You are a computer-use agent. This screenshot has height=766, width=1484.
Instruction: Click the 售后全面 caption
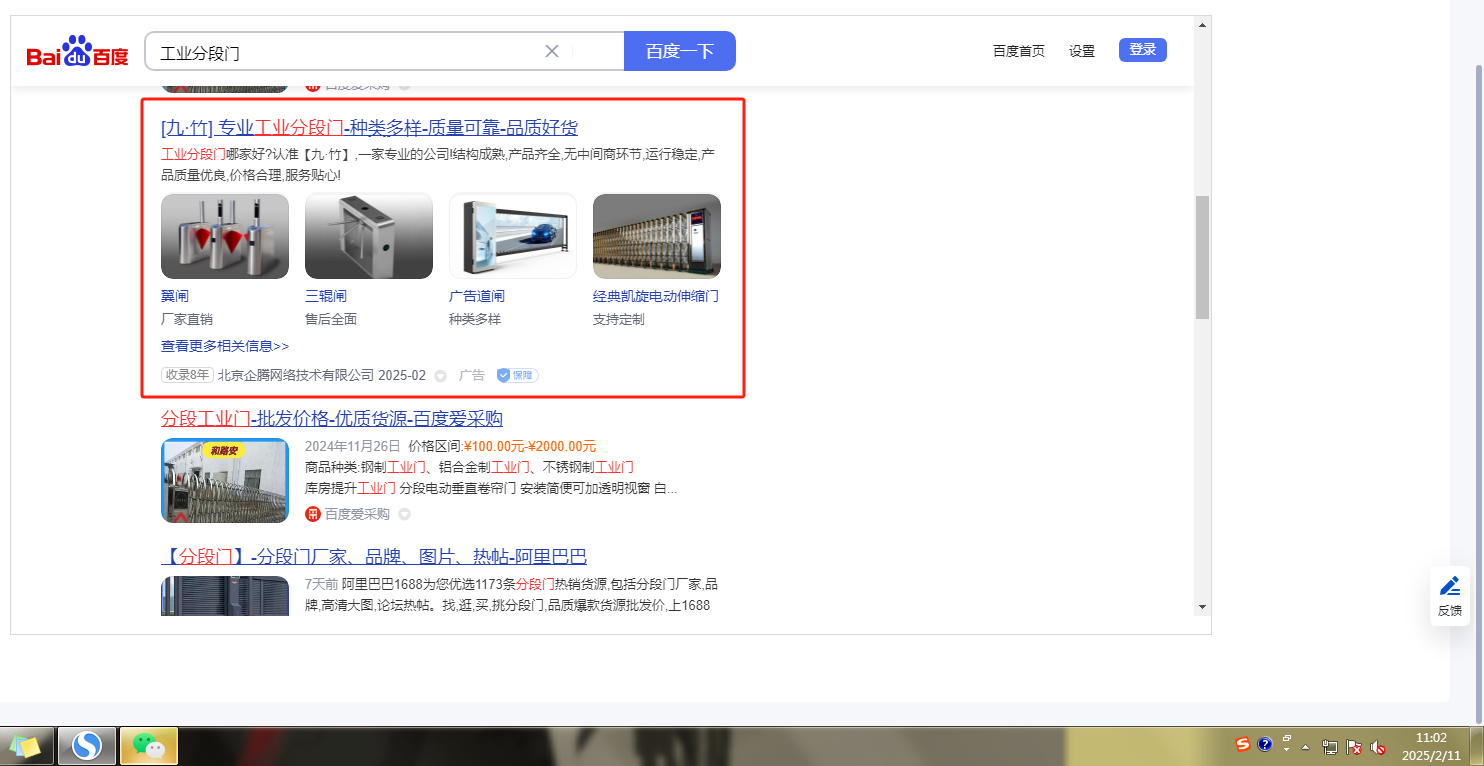pyautogui.click(x=331, y=319)
